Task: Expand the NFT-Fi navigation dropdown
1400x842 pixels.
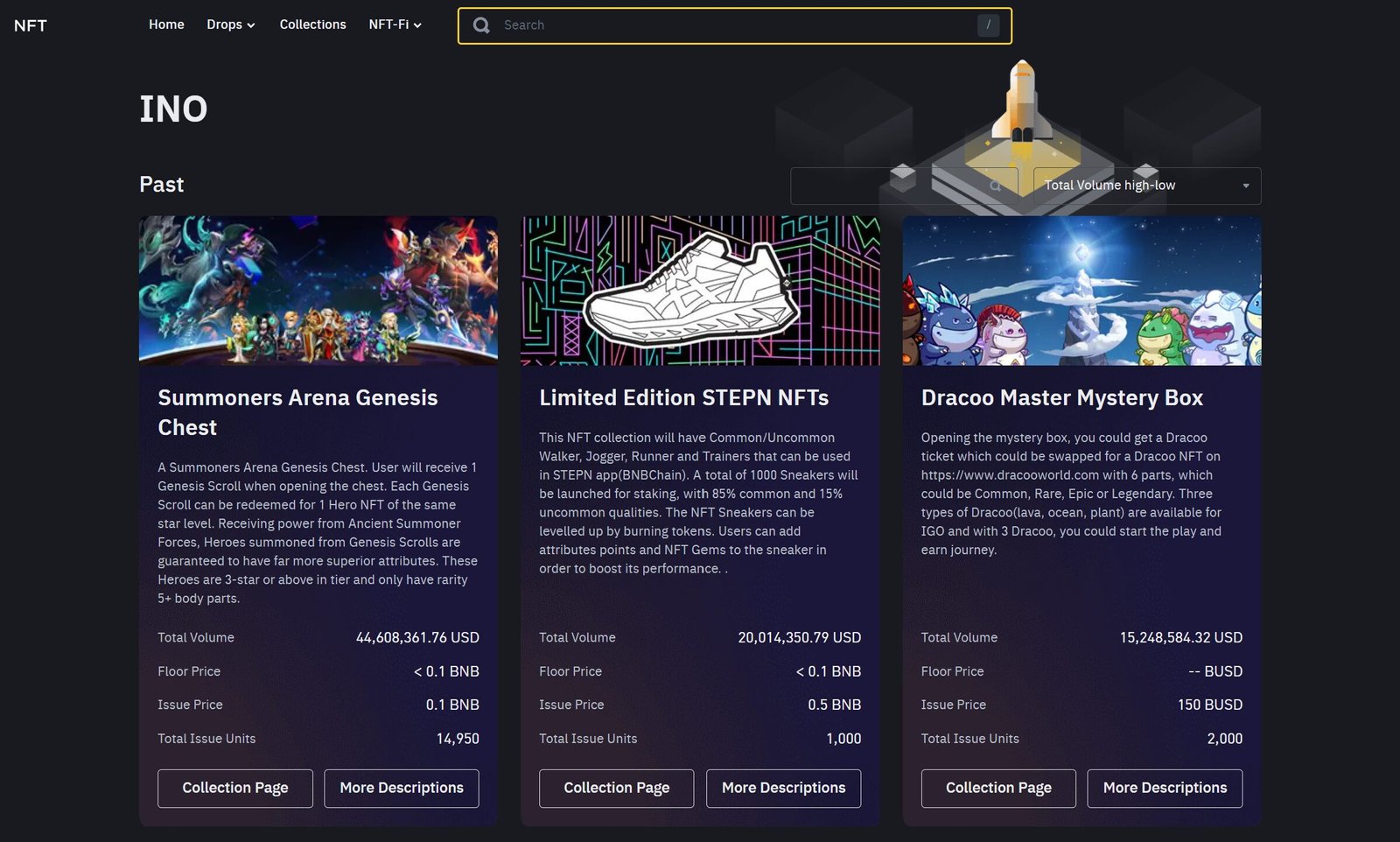Action: click(x=395, y=25)
